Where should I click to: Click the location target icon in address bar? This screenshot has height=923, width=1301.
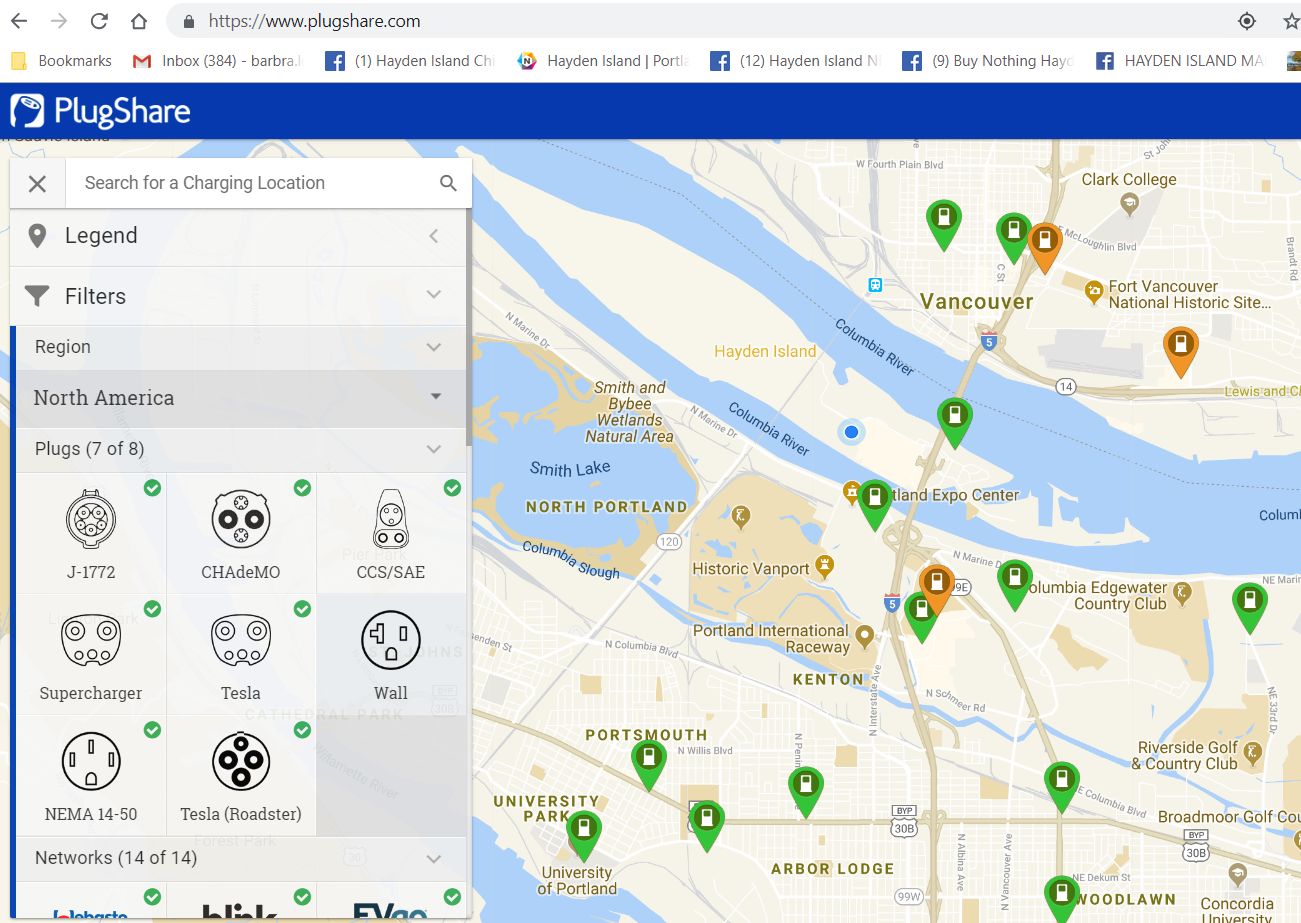(1247, 21)
